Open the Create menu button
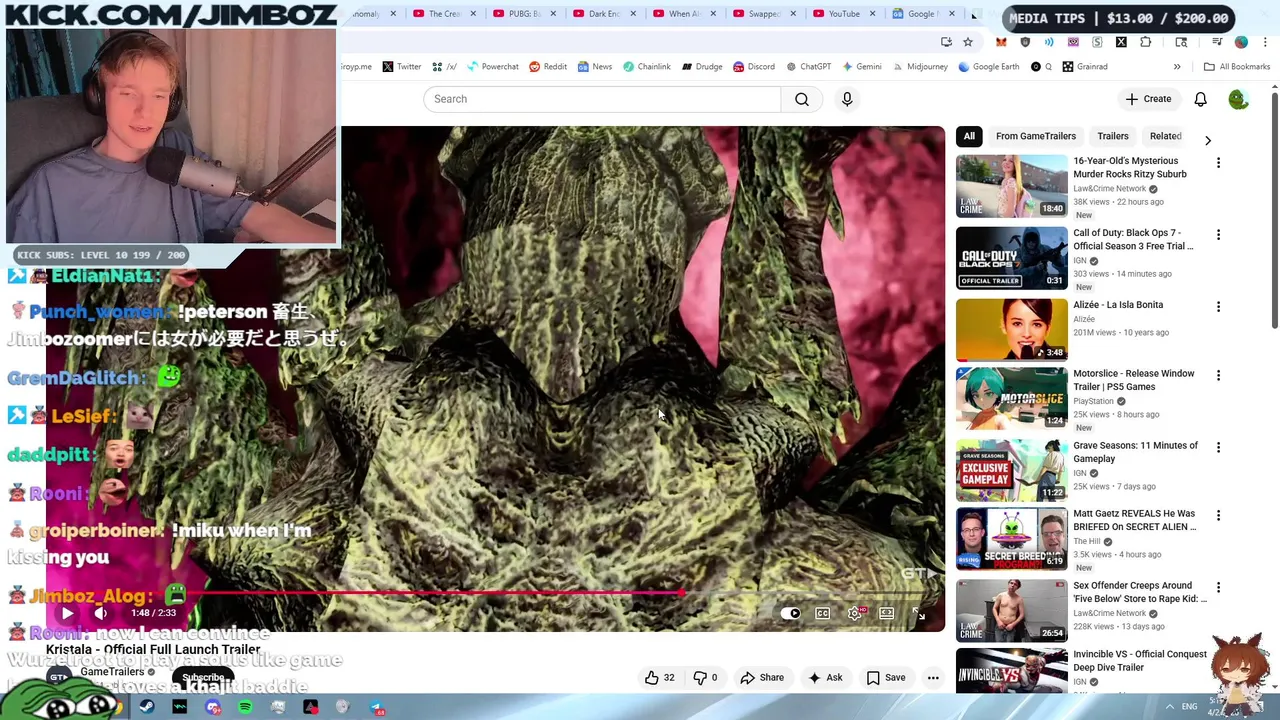The width and height of the screenshot is (1280, 720). (x=1148, y=99)
